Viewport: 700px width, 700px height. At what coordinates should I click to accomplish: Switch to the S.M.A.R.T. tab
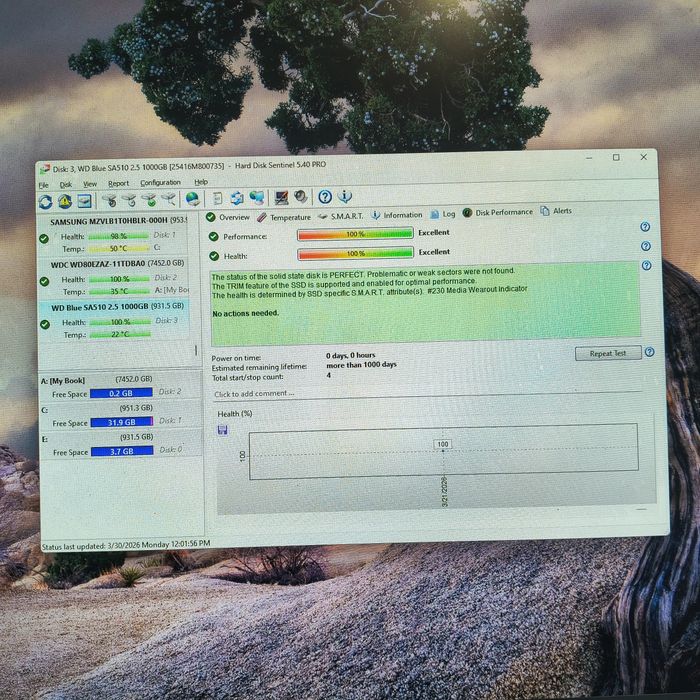click(341, 217)
